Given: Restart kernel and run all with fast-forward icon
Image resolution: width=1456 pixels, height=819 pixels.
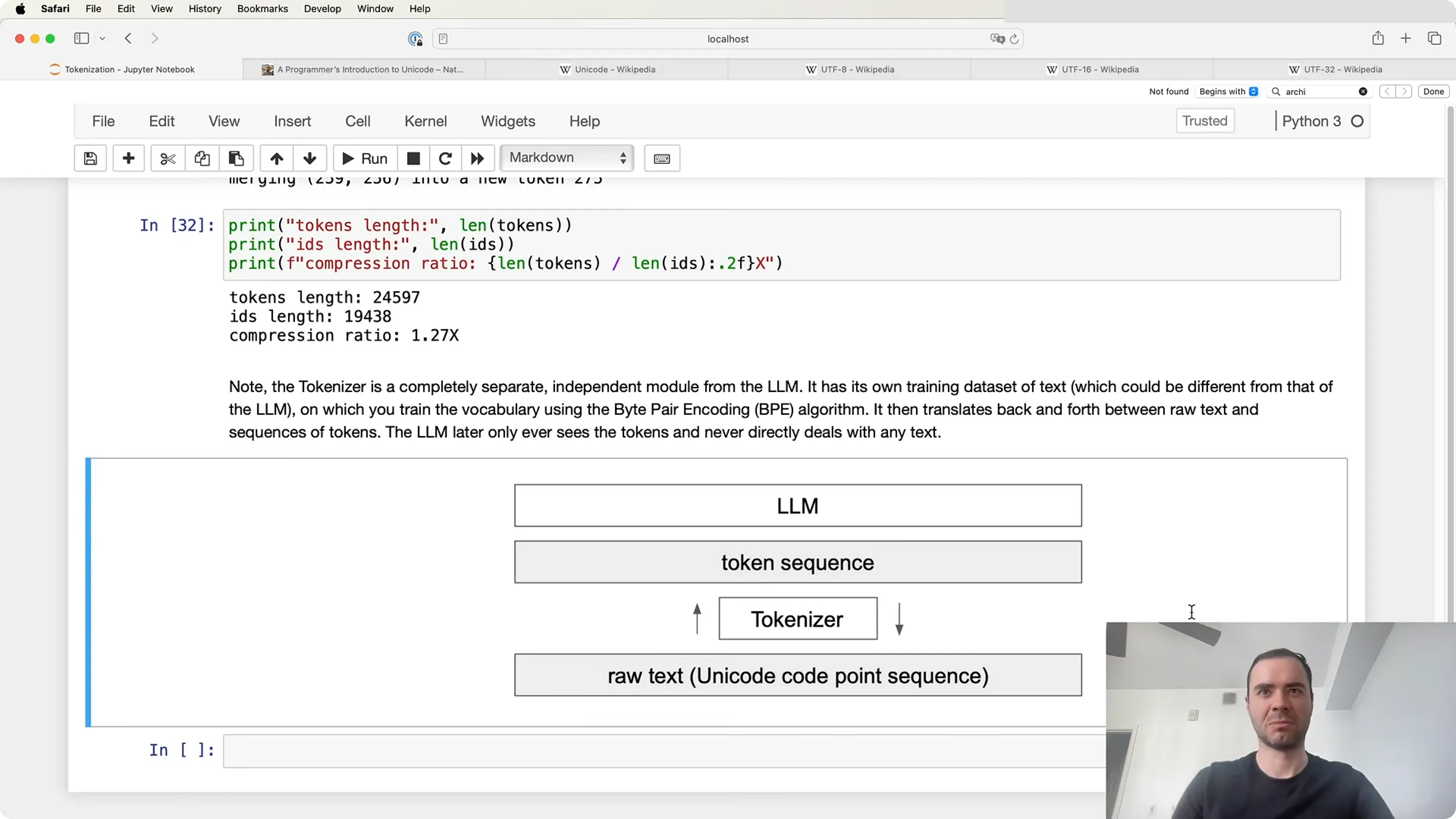Looking at the screenshot, I should click(x=477, y=158).
